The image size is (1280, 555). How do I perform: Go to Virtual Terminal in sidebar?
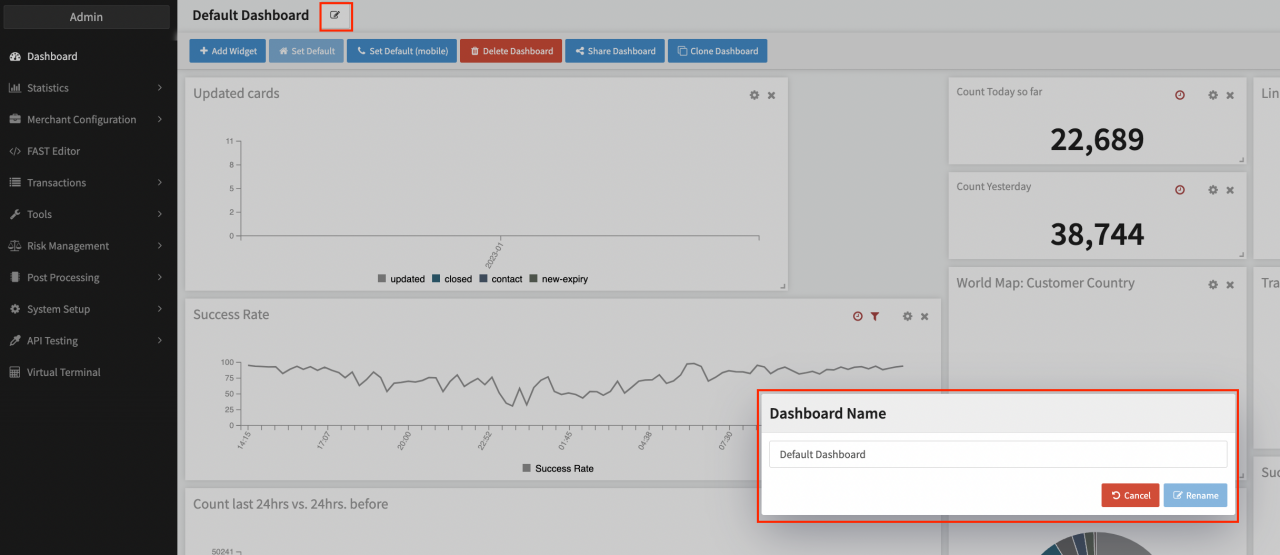coord(63,372)
